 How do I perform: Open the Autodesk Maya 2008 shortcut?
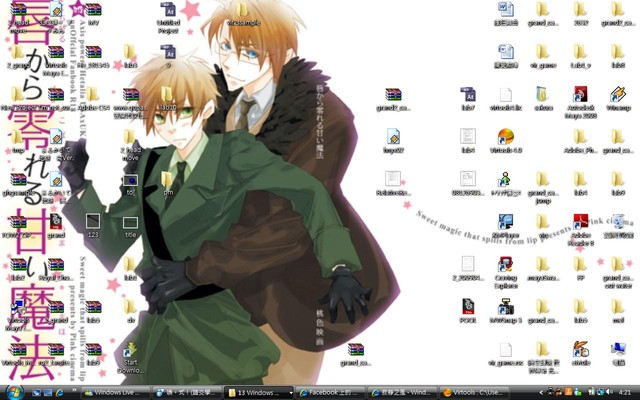(580, 102)
